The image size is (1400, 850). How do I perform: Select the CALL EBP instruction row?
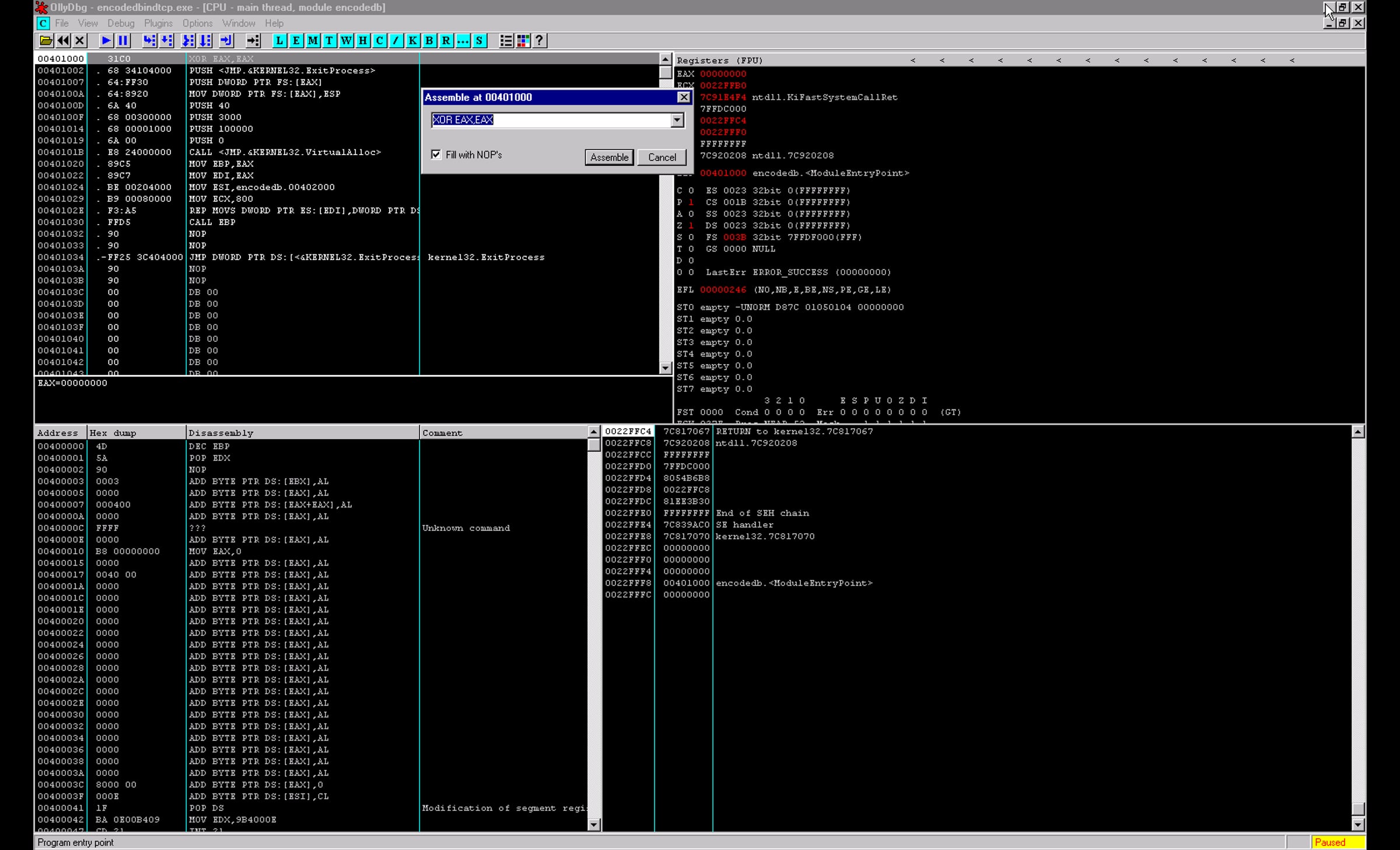[346, 222]
